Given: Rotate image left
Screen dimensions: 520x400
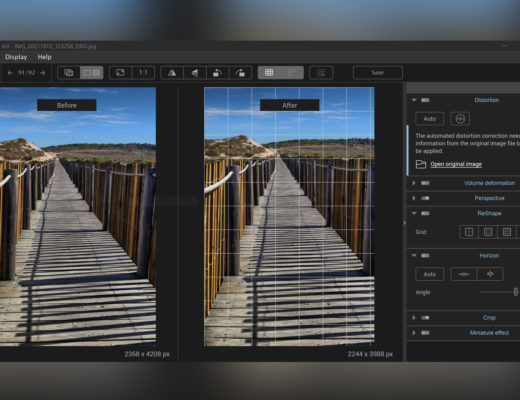Looking at the screenshot, I should point(218,73).
